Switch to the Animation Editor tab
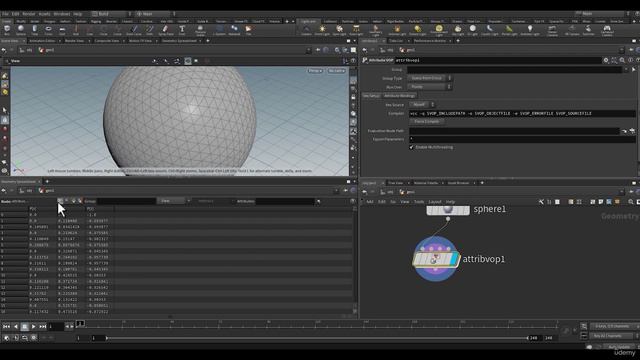Image resolution: width=640 pixels, height=360 pixels. [x=42, y=41]
